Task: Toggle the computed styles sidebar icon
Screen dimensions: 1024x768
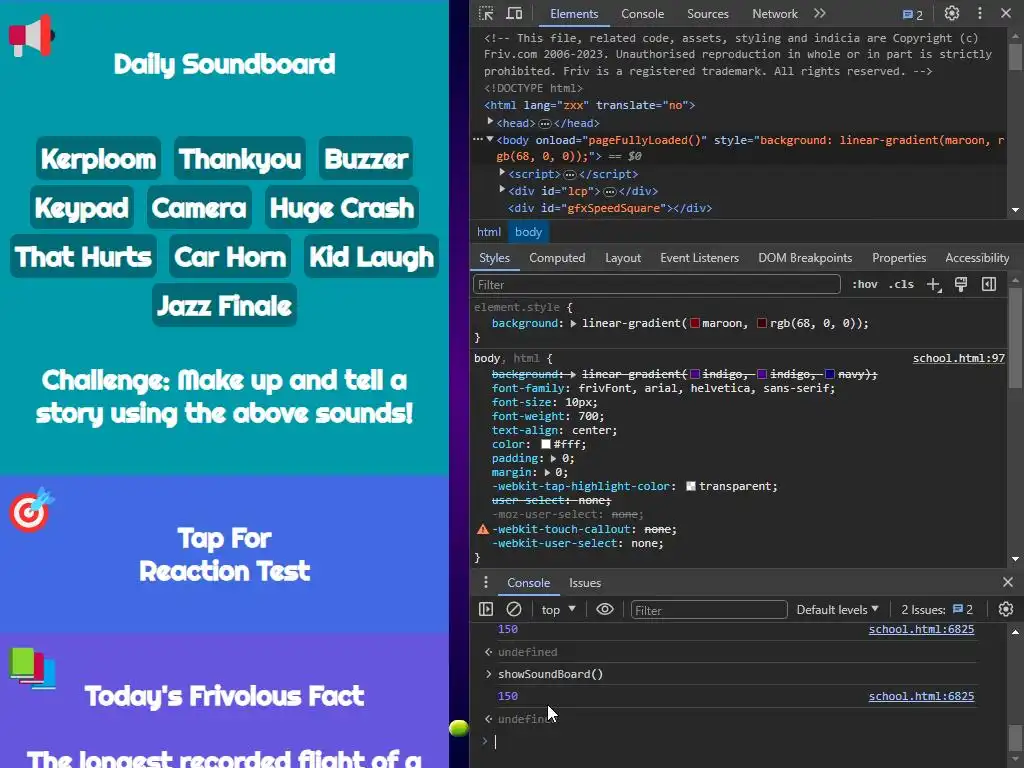Action: (989, 284)
